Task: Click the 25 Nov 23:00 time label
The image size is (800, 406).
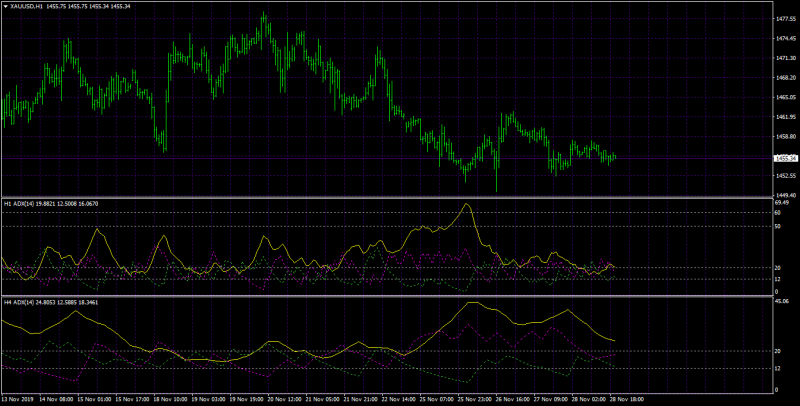Action: pos(474,399)
